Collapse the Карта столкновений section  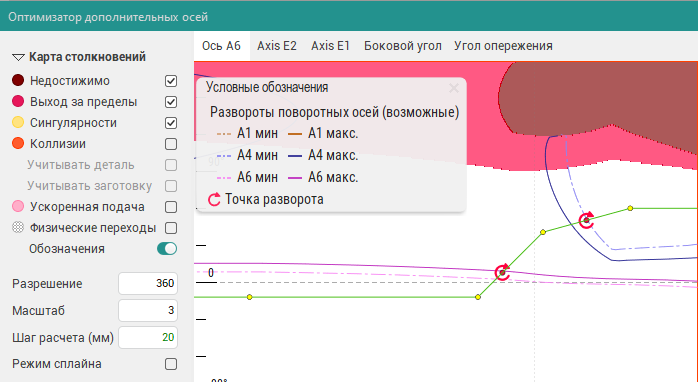(18, 57)
